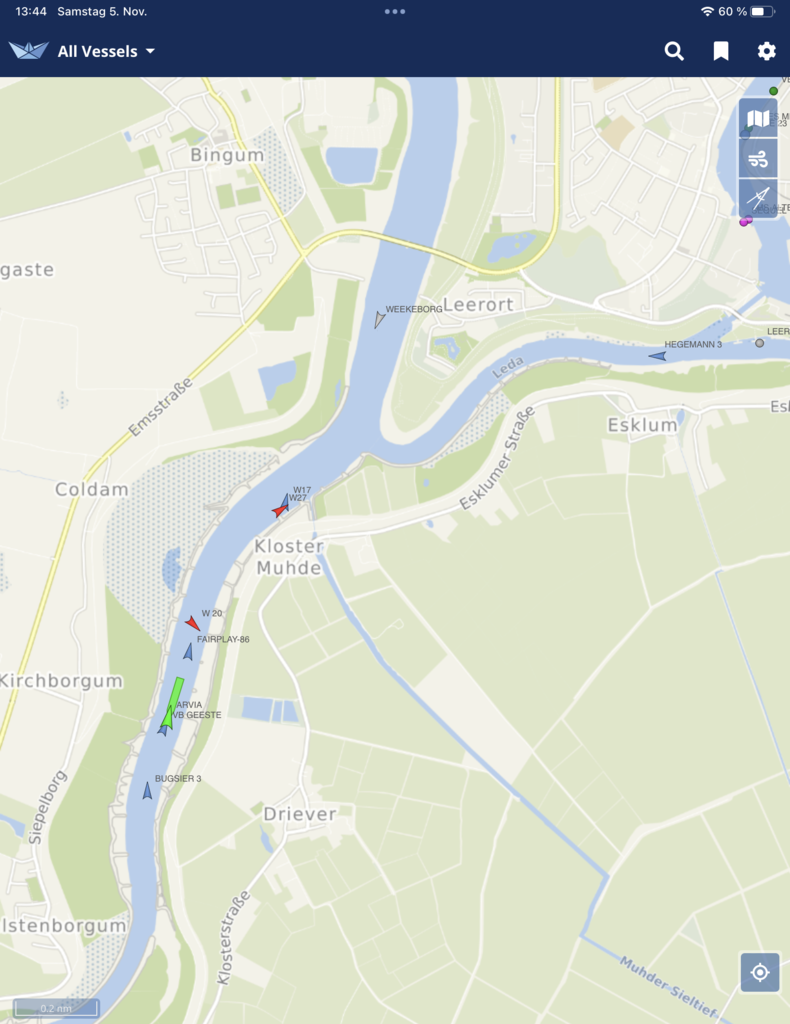Select the WEEKEBORG vessel marker

click(x=379, y=319)
